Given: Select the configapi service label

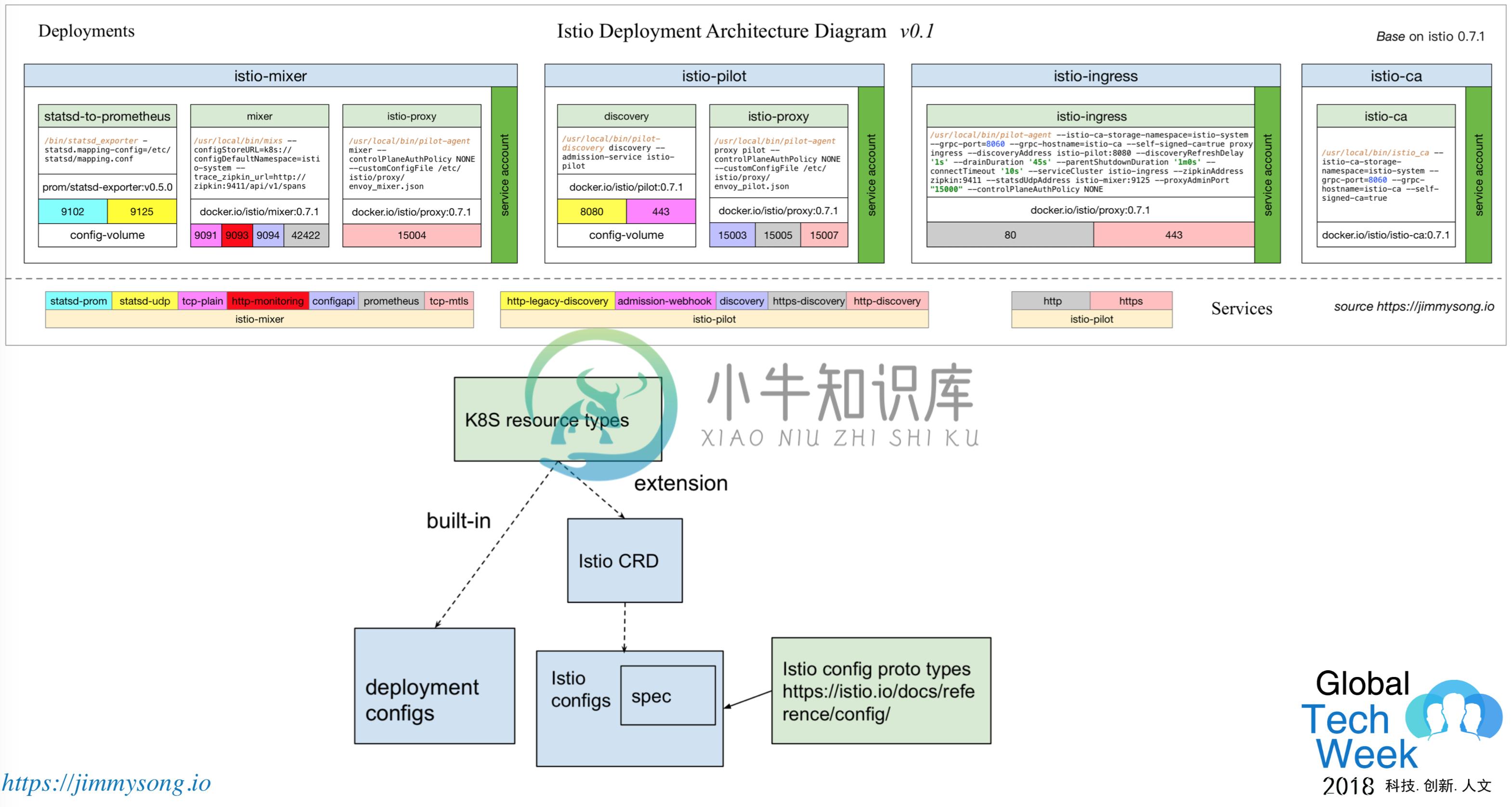Looking at the screenshot, I should 333,301.
